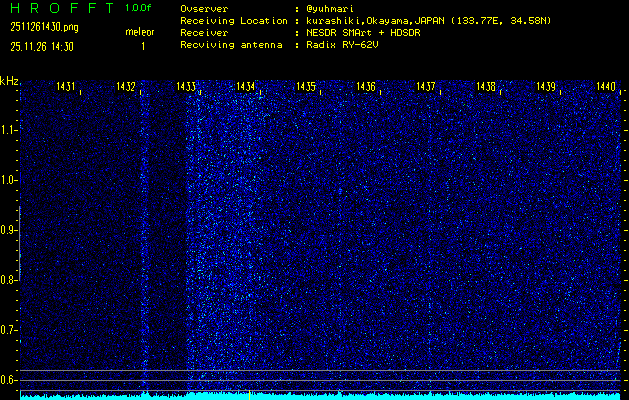Select the 1440 time marker
Screen dimensions: 629x400
click(605, 88)
